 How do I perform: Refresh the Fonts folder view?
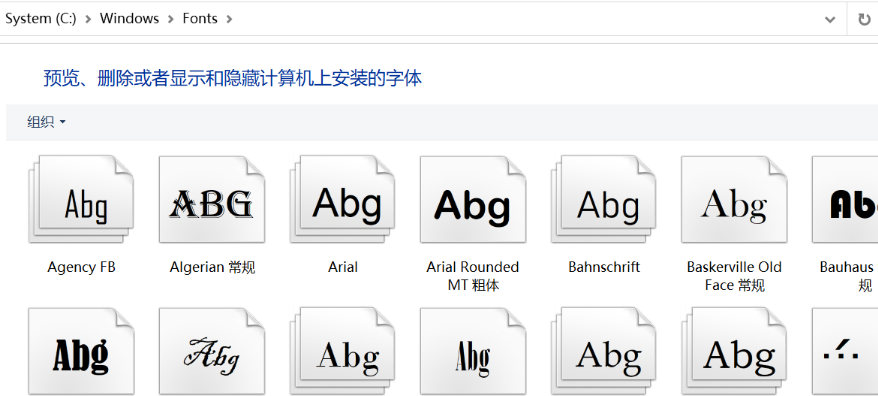pos(864,19)
